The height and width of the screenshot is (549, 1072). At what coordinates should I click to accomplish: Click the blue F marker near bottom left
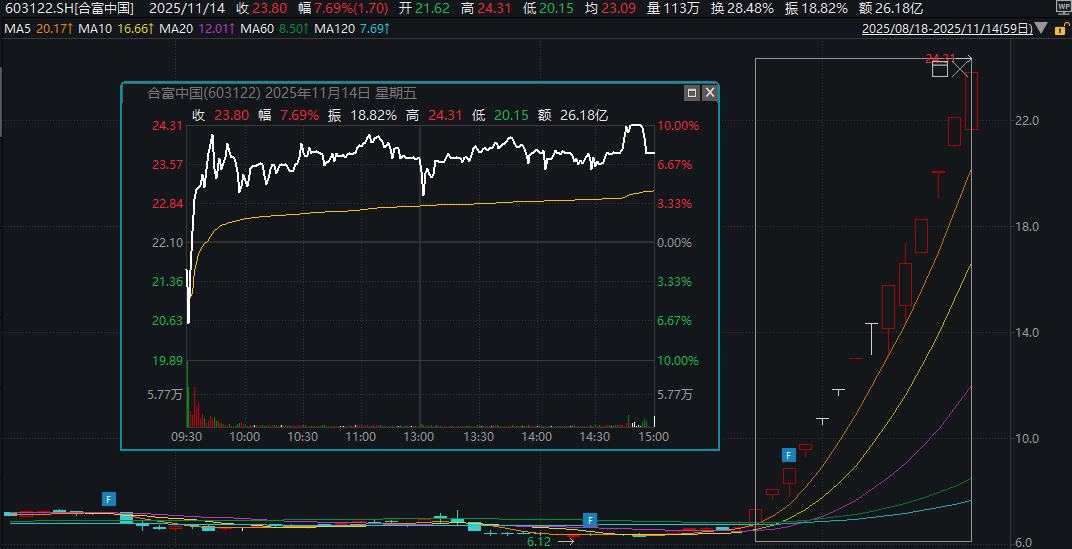pos(109,497)
